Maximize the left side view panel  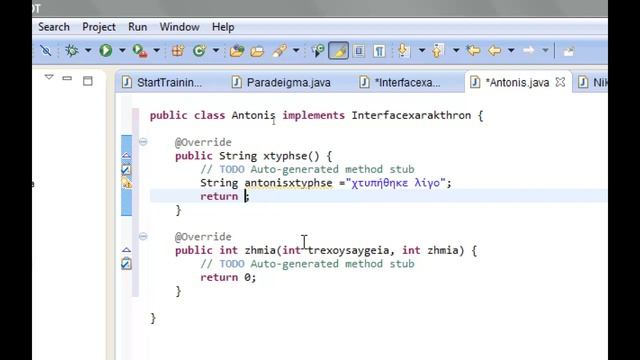[x=88, y=81]
